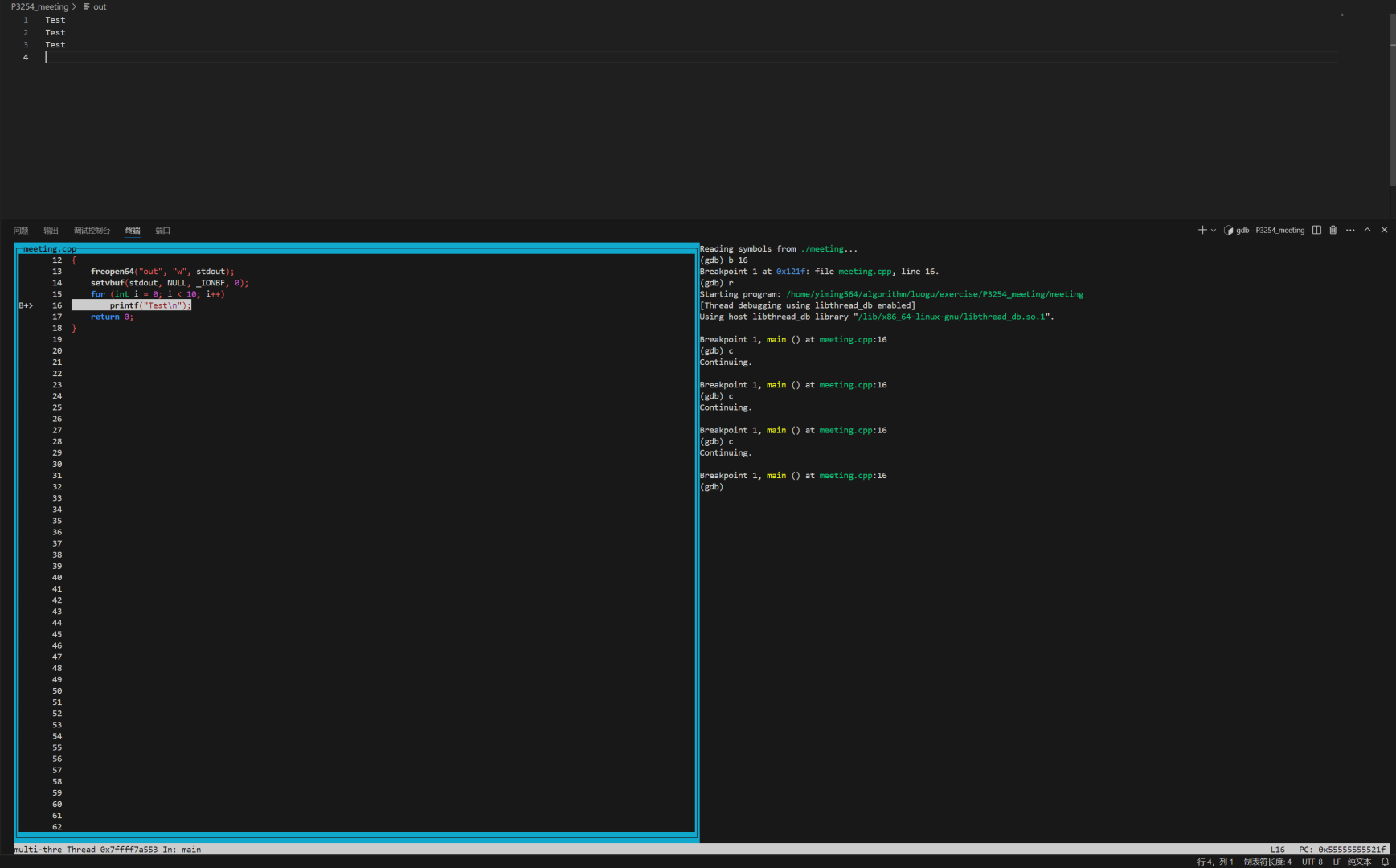Click line number 62 in source window
Viewport: 1396px width, 868px height.
point(57,827)
